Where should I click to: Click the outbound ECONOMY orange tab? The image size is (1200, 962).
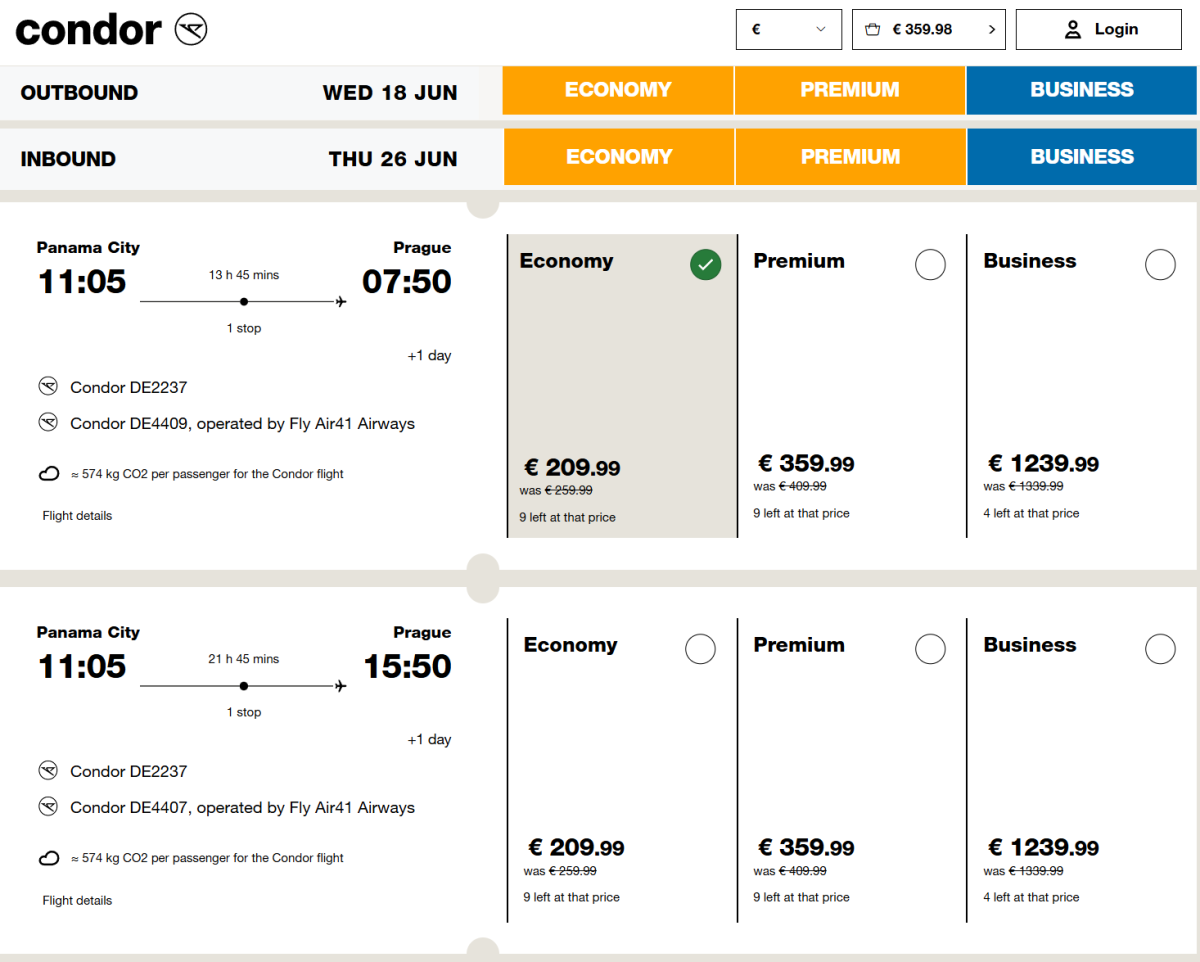coord(617,90)
